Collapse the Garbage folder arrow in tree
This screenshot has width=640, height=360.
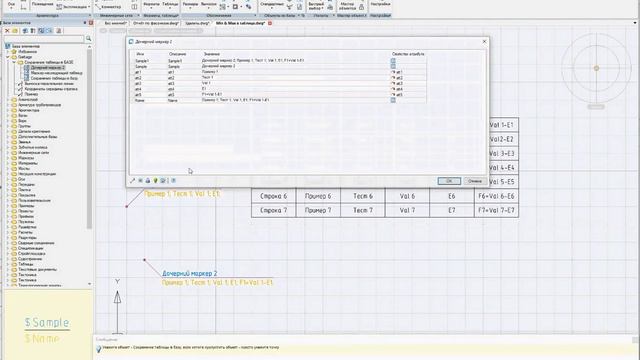[8, 57]
